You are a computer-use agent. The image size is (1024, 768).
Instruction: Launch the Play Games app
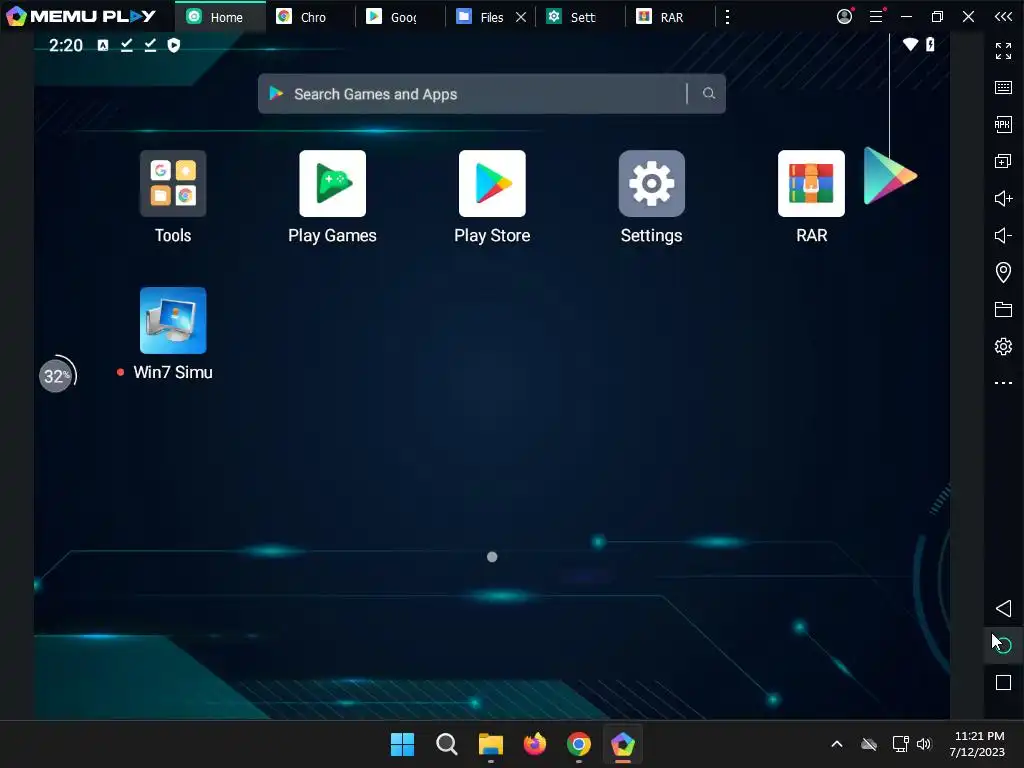coord(332,184)
